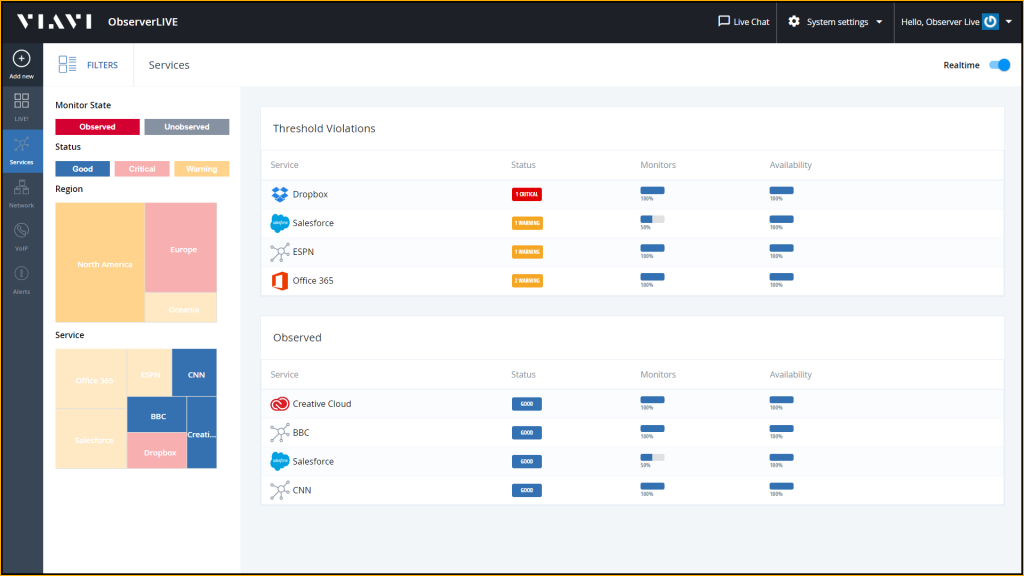The width and height of the screenshot is (1024, 576).
Task: Select the Salesforce tile in Service treemap
Action: point(91,439)
